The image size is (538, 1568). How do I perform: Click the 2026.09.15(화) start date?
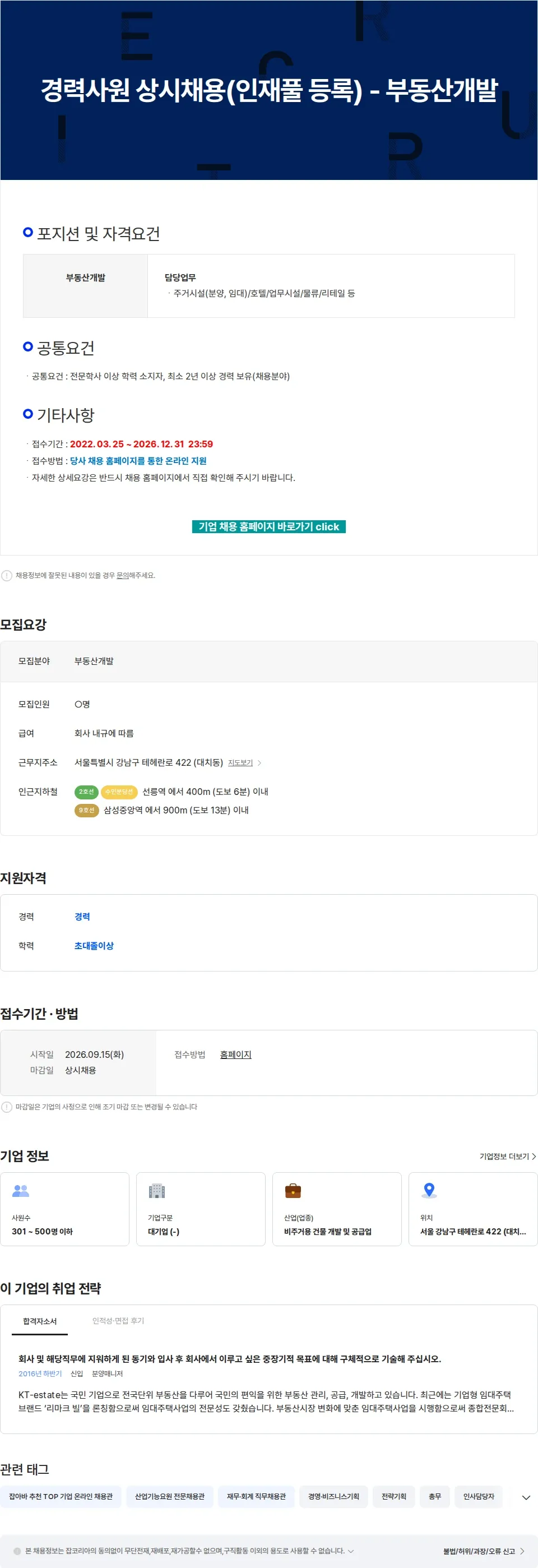pyautogui.click(x=94, y=1054)
